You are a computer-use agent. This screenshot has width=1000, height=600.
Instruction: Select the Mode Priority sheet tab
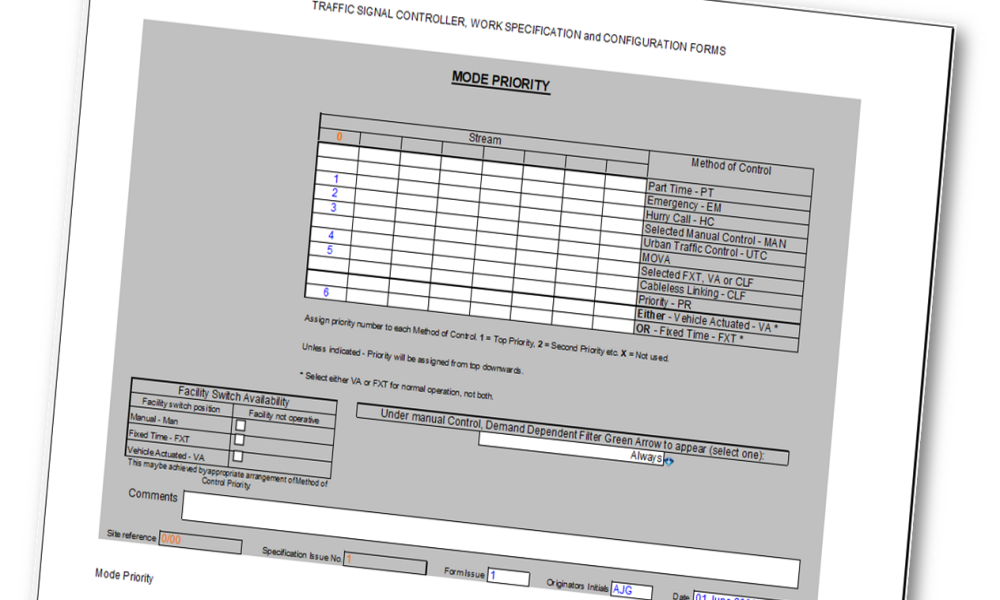pos(127,577)
